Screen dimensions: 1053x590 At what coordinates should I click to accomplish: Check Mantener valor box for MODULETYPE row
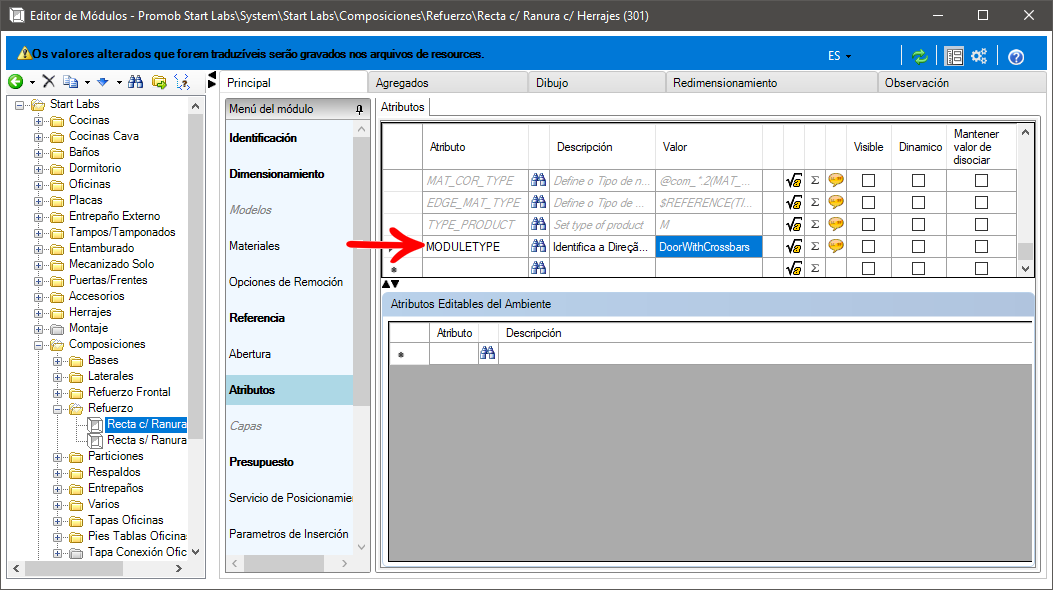click(981, 247)
